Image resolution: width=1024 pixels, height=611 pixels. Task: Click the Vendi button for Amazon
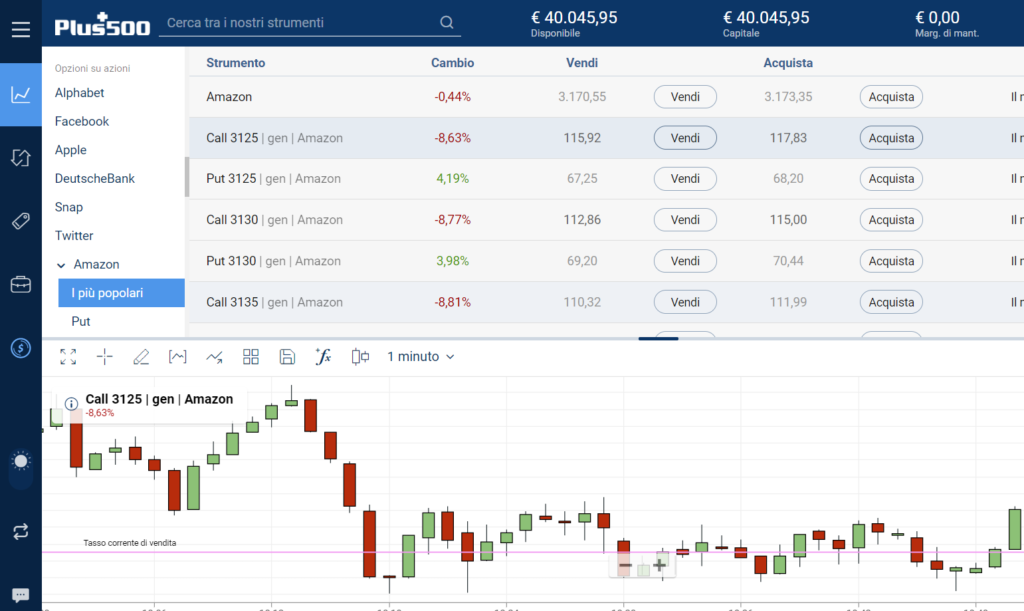(x=685, y=97)
